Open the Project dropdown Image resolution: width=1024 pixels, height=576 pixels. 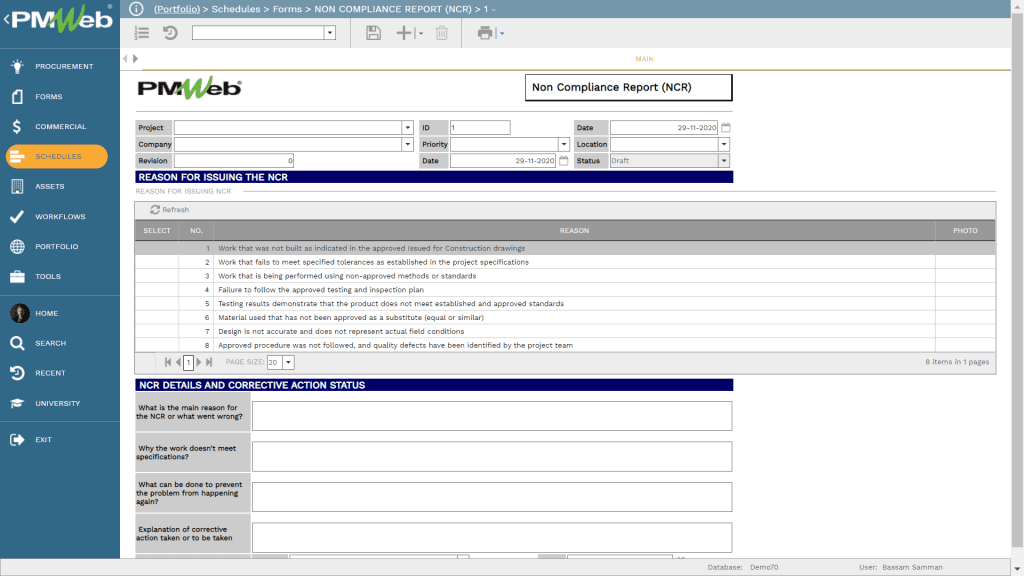pos(408,128)
